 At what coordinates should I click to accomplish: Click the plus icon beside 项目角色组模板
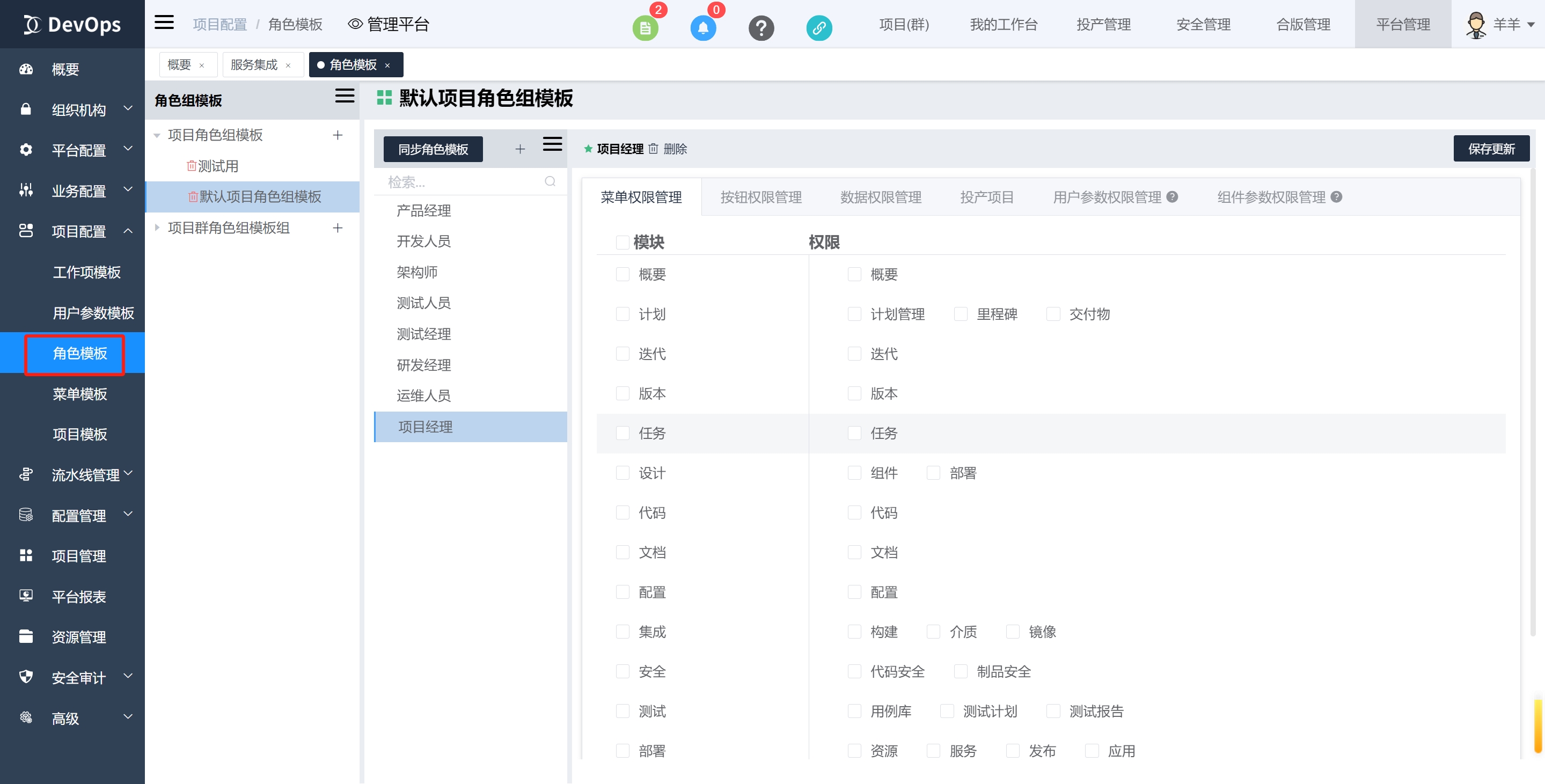coord(338,135)
